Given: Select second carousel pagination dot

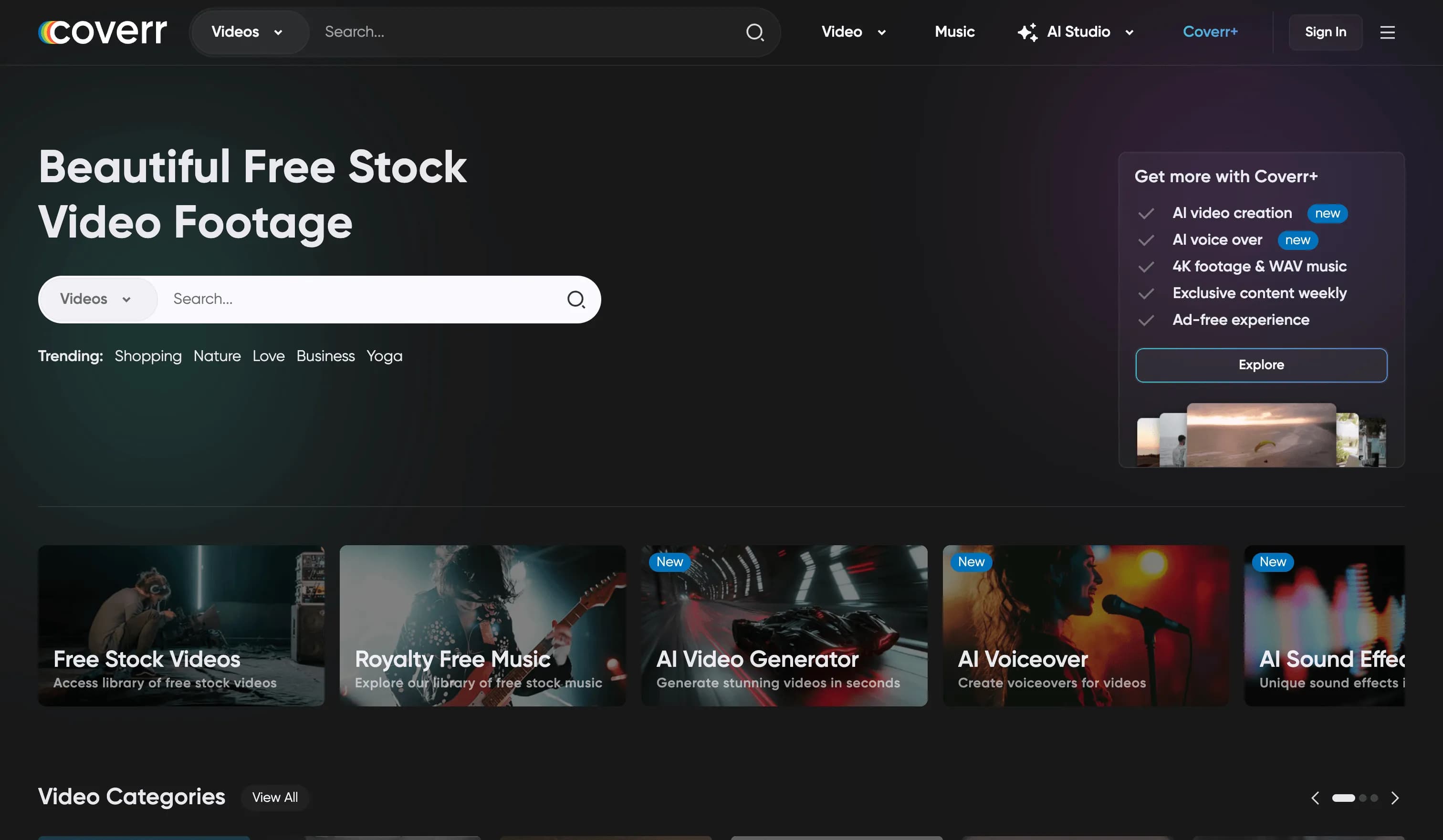Looking at the screenshot, I should 1363,798.
